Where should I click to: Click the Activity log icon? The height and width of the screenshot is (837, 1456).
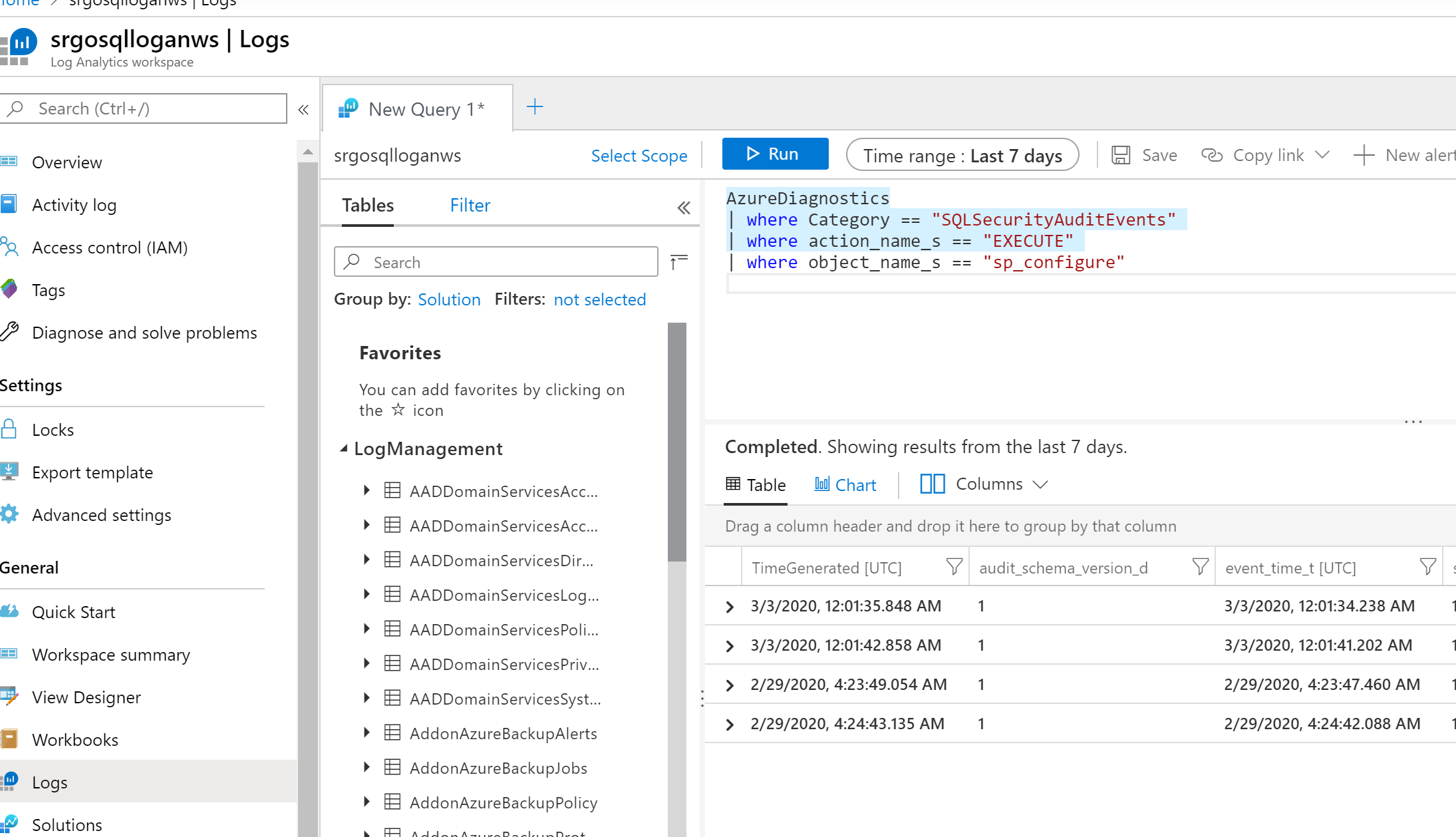point(9,204)
